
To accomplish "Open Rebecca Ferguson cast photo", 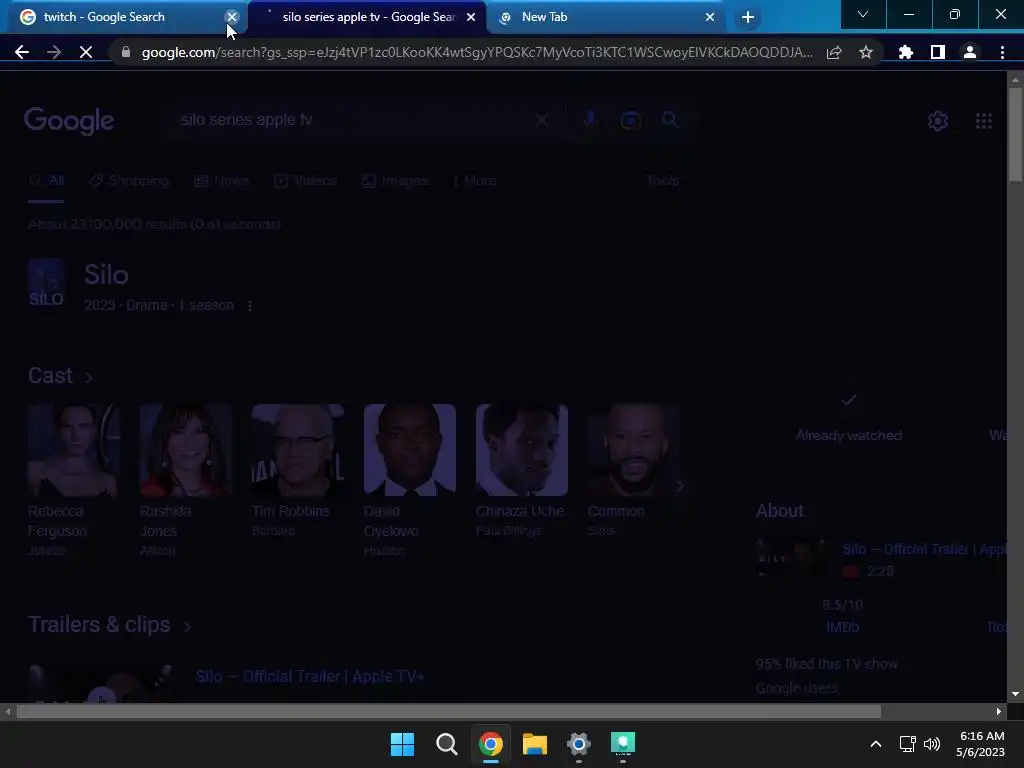I will 74,450.
